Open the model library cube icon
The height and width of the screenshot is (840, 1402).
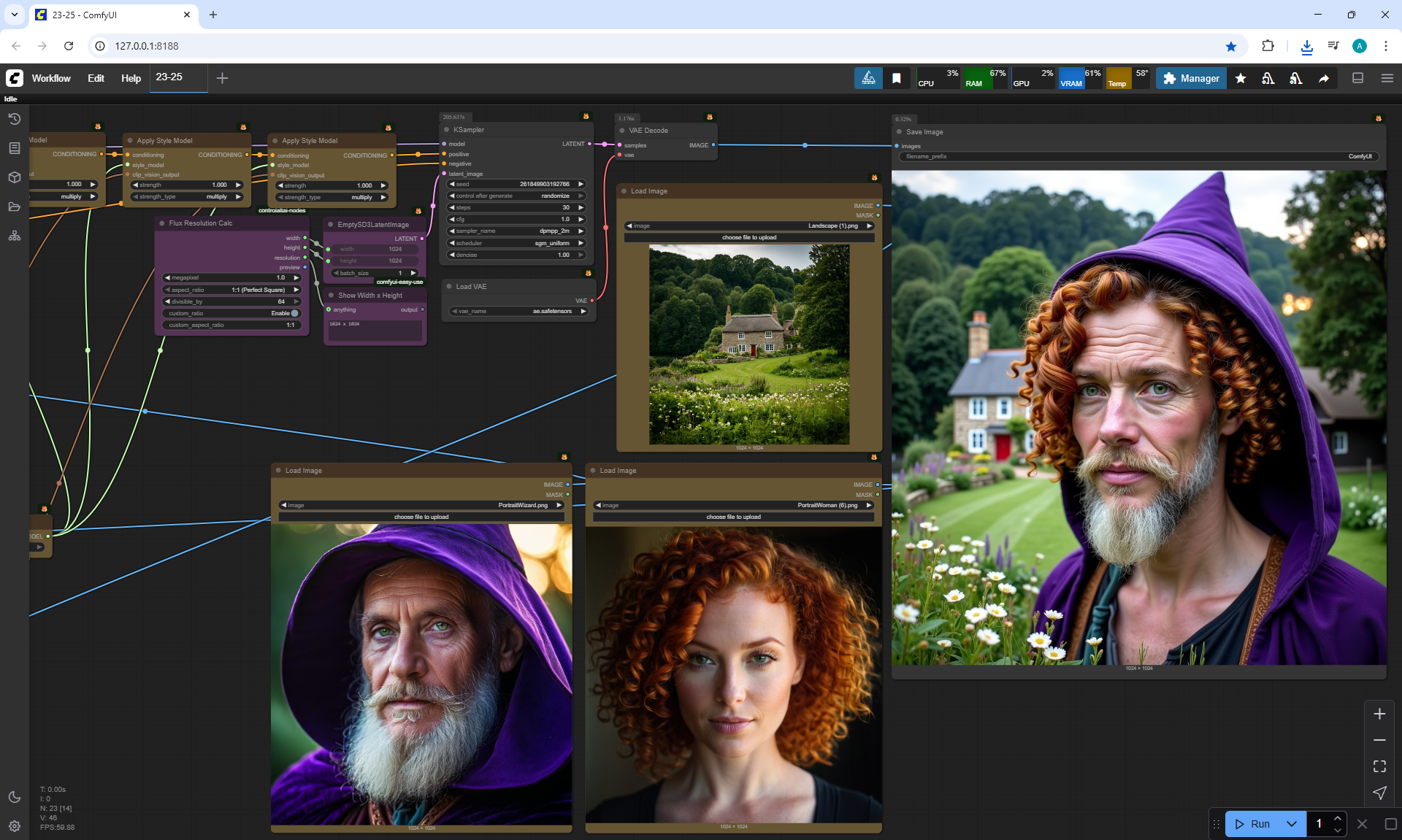pos(14,177)
